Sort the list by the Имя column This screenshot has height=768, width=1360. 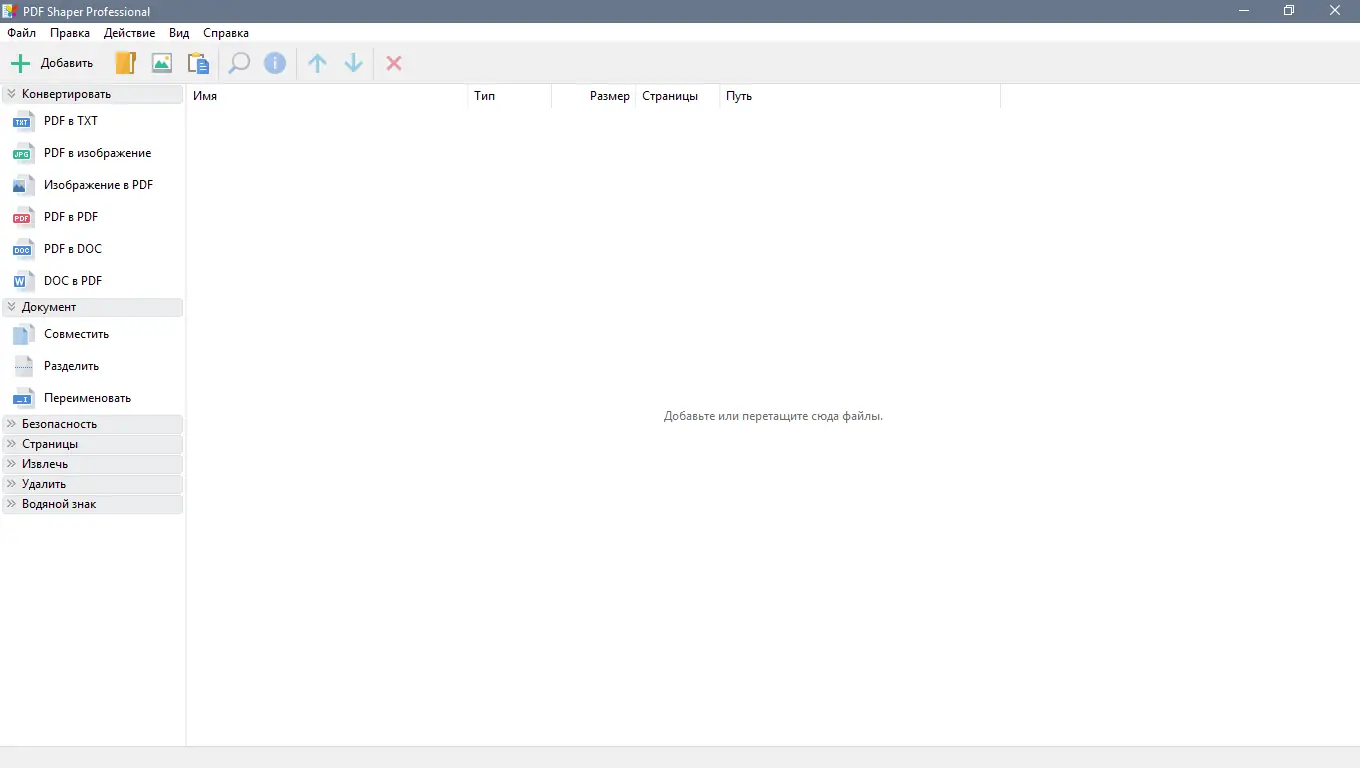(x=327, y=96)
